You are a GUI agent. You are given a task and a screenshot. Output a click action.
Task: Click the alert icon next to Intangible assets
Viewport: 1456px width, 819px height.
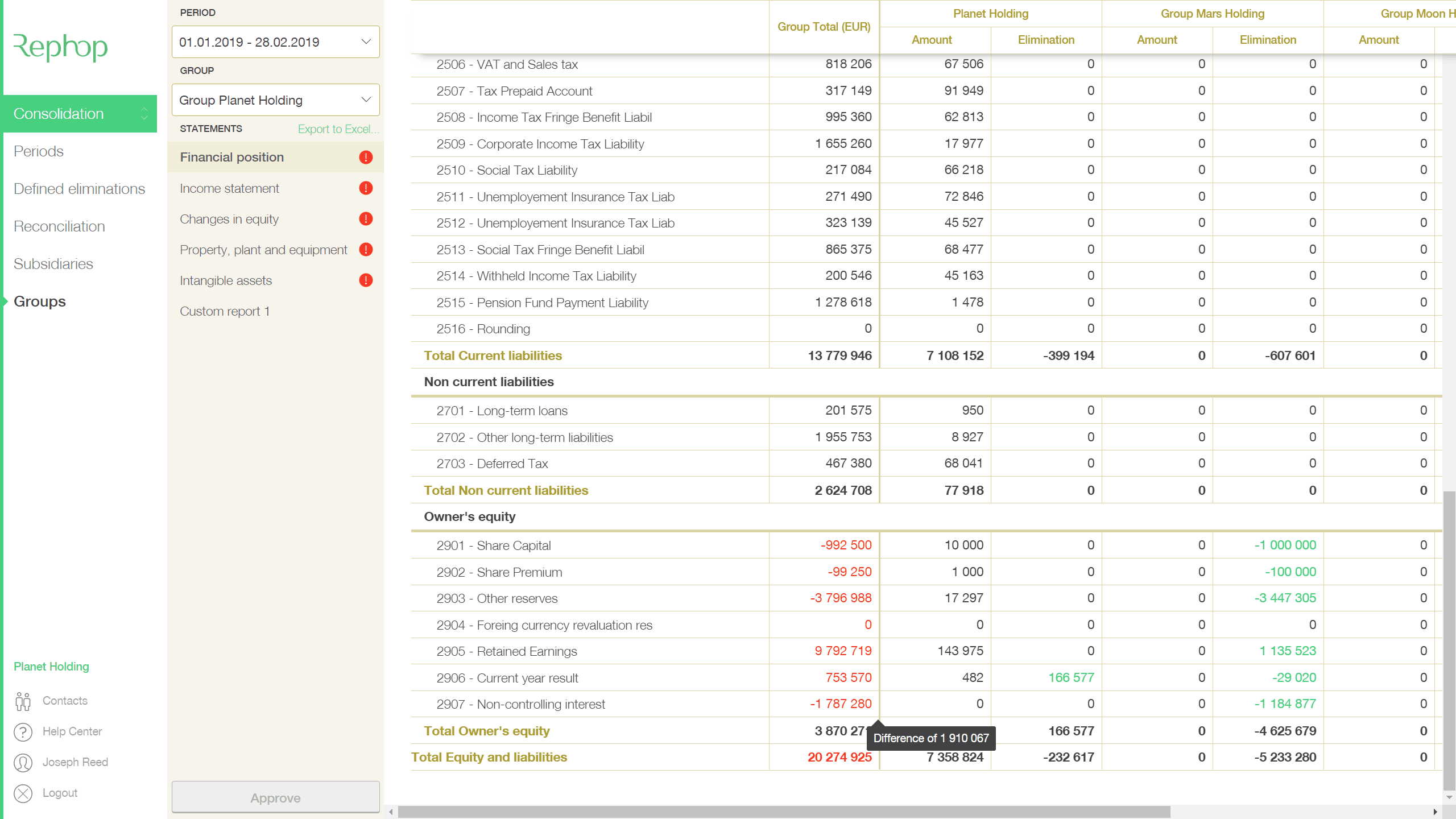(x=366, y=280)
